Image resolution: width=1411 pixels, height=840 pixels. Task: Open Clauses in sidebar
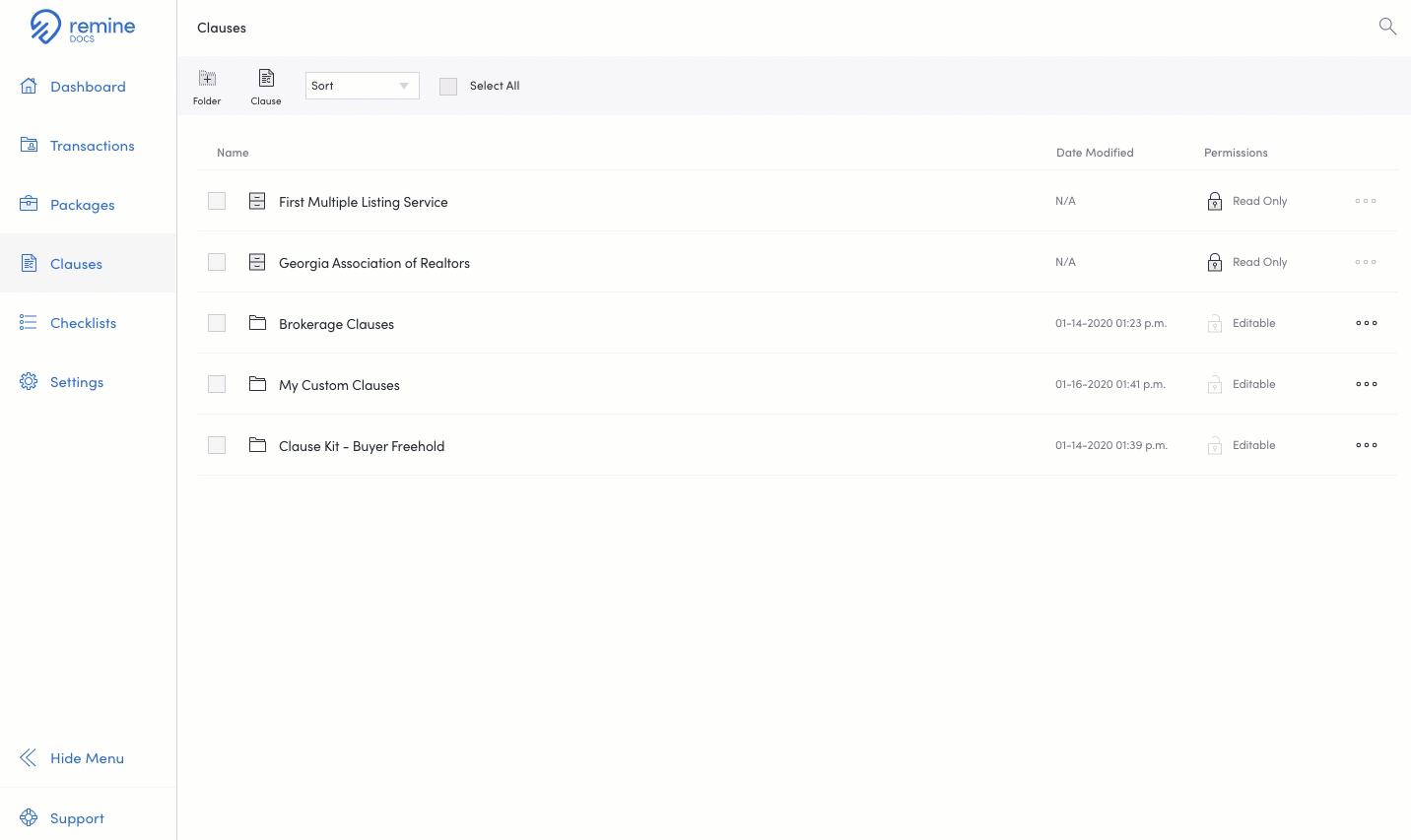tap(76, 264)
